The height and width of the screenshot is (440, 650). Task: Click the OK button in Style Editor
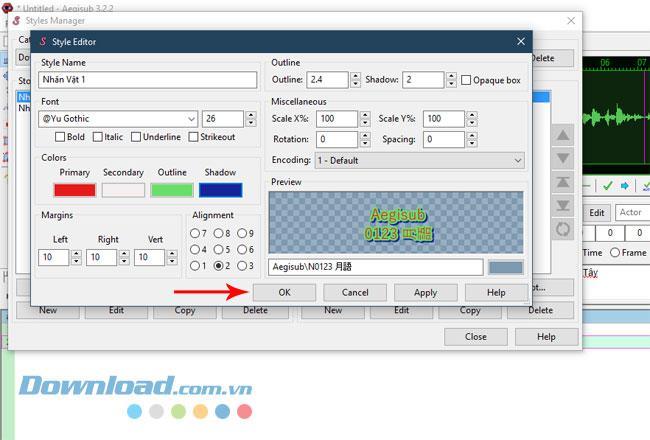tap(284, 292)
